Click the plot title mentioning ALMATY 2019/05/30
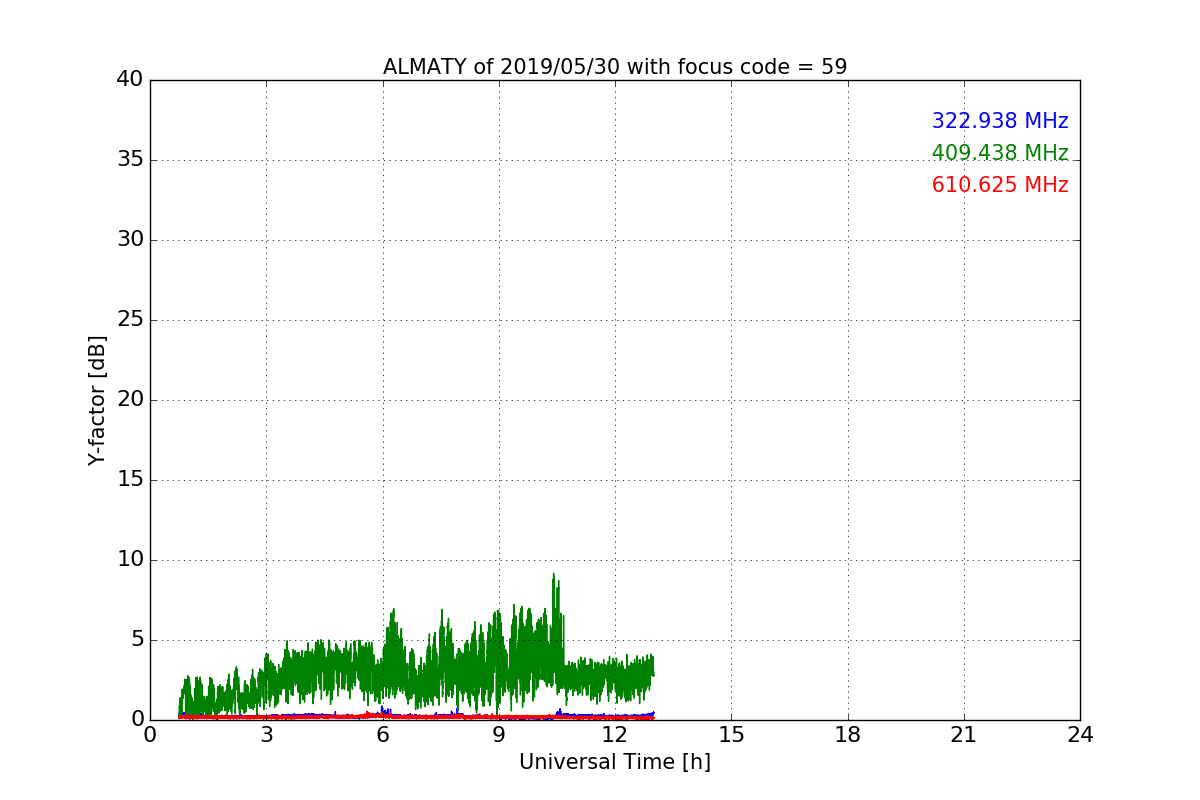 point(615,67)
